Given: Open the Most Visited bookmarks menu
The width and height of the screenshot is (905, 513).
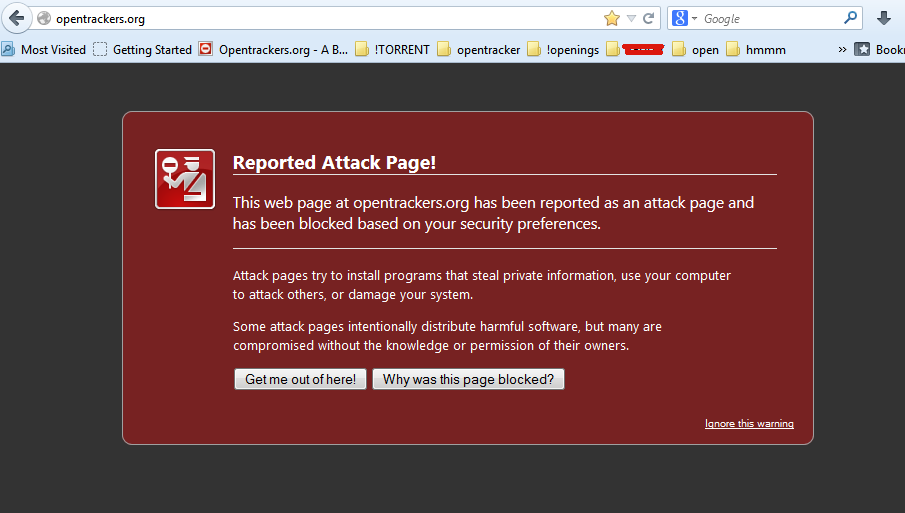Looking at the screenshot, I should click(x=44, y=50).
